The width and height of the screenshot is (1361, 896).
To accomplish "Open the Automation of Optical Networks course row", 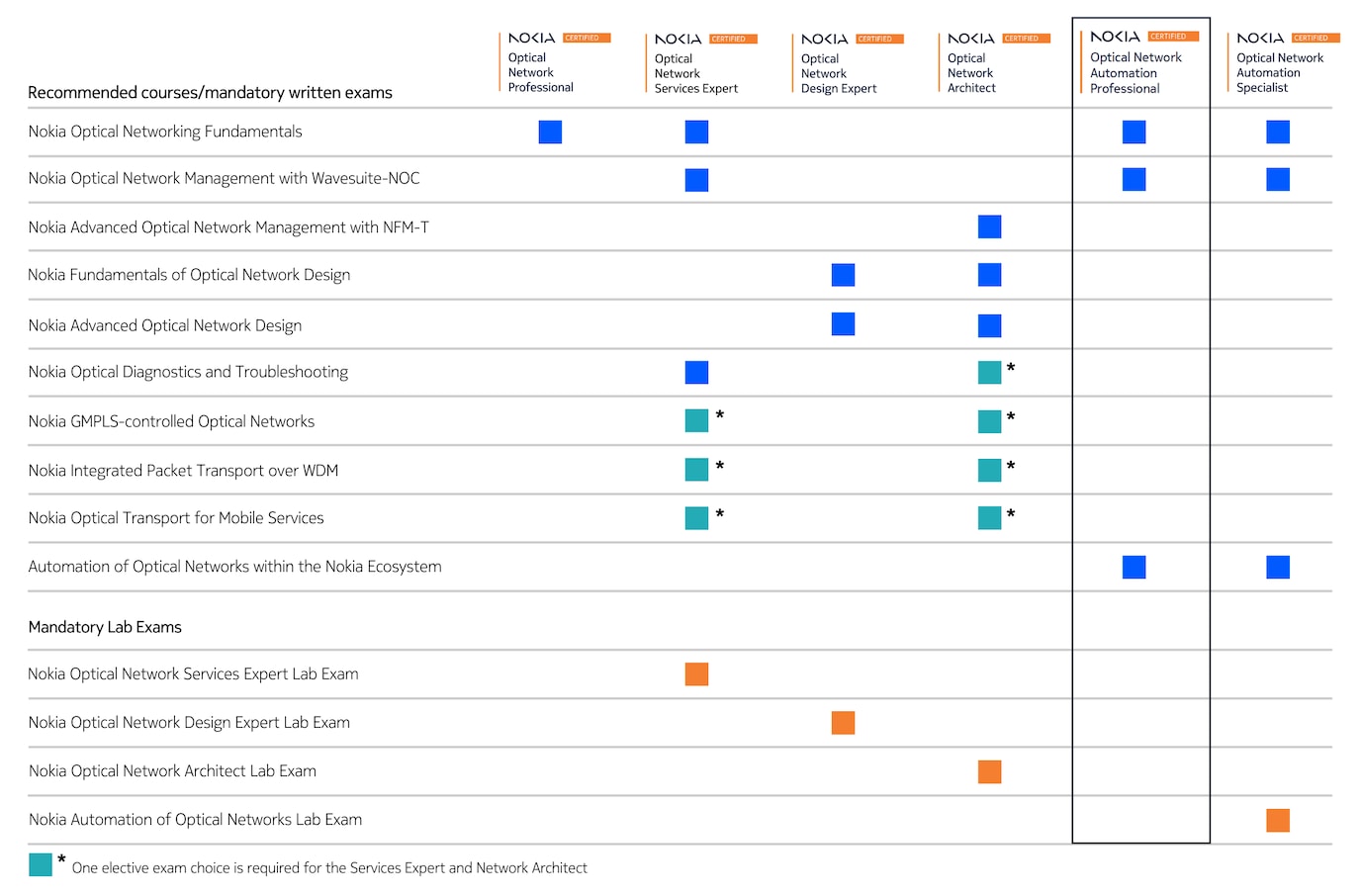I will coord(235,566).
